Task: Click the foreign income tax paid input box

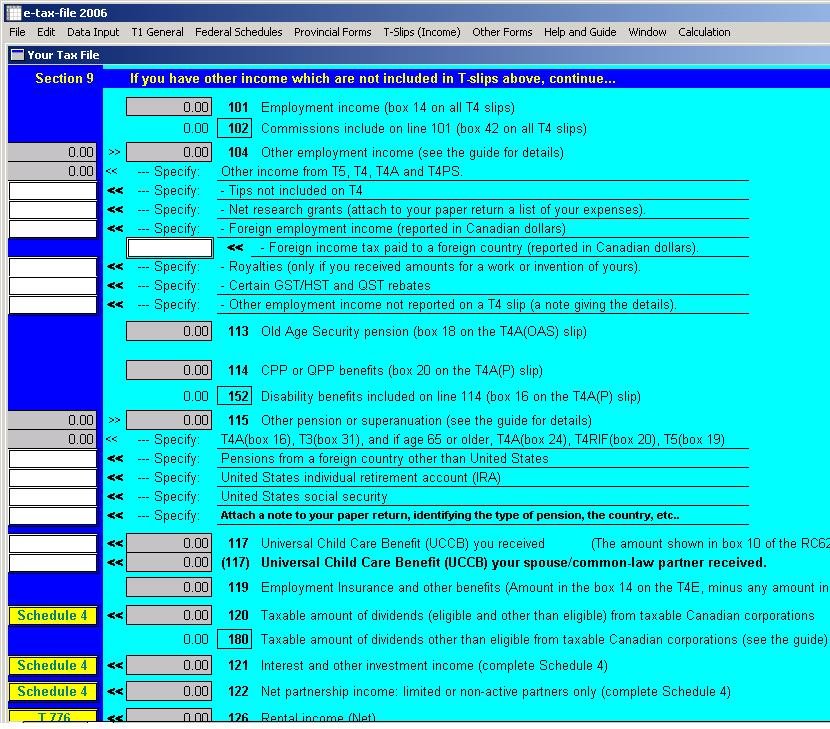Action: [x=170, y=248]
